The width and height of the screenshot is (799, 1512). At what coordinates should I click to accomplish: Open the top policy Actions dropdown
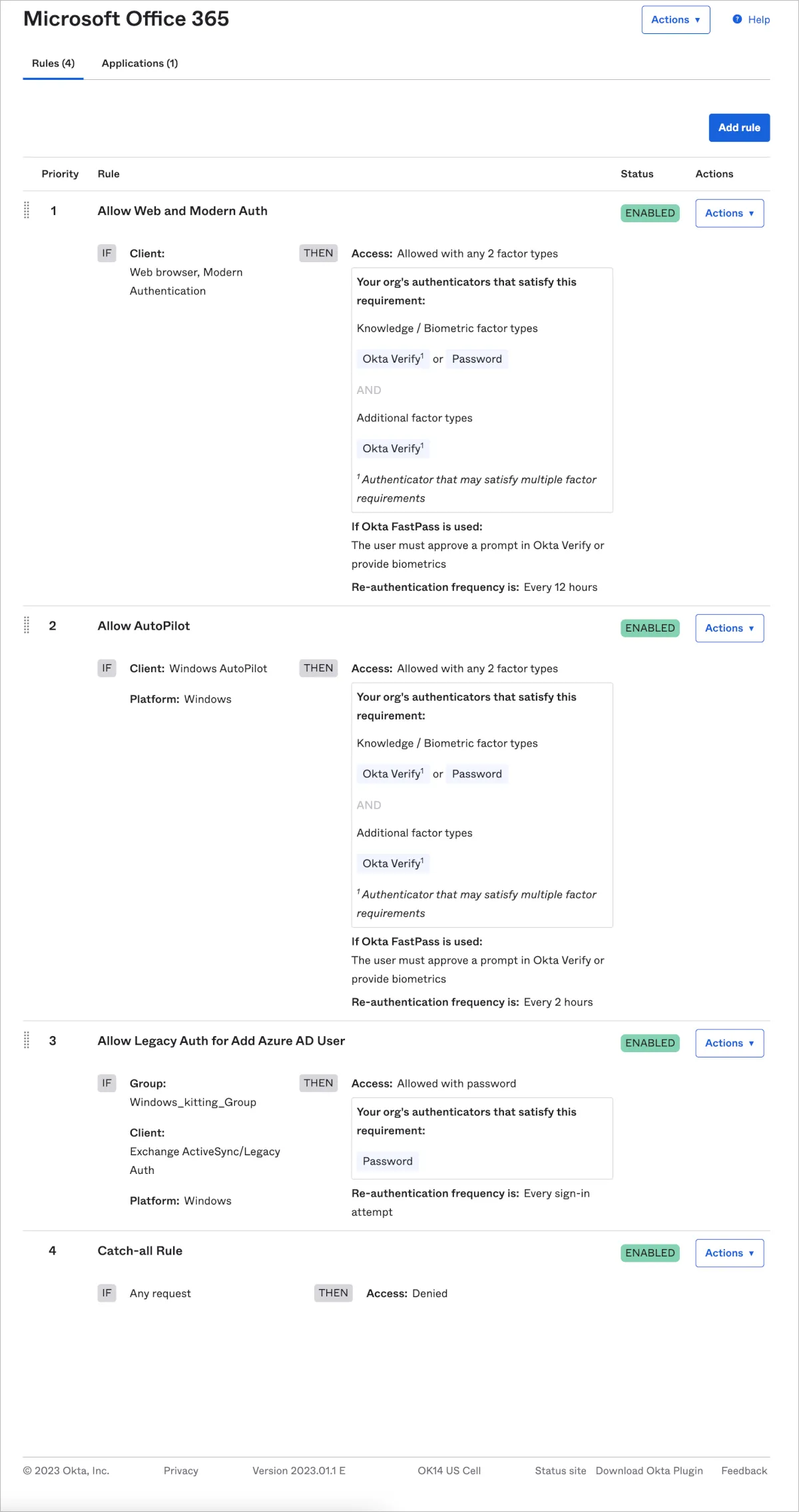pos(675,20)
